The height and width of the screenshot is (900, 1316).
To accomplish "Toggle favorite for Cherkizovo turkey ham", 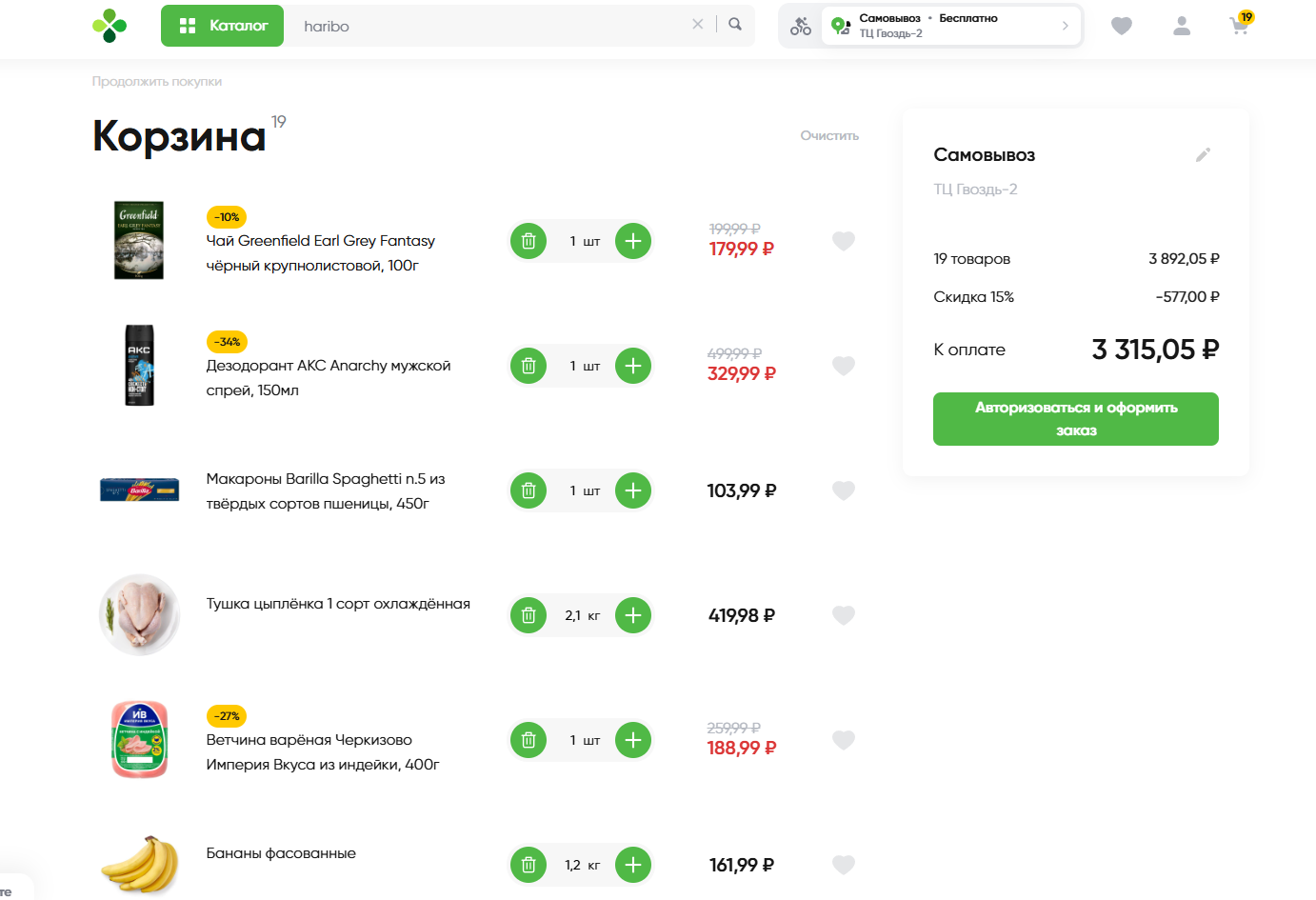I will [844, 740].
